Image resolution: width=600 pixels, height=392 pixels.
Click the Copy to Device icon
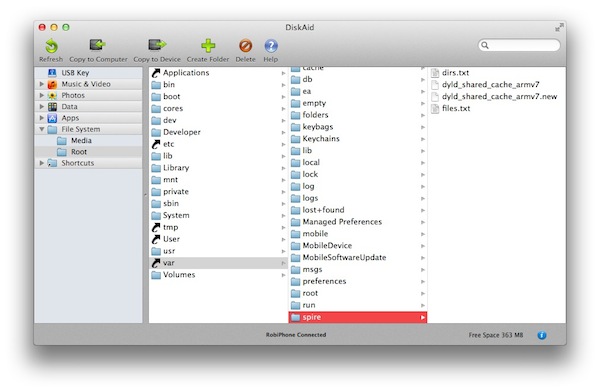(157, 45)
